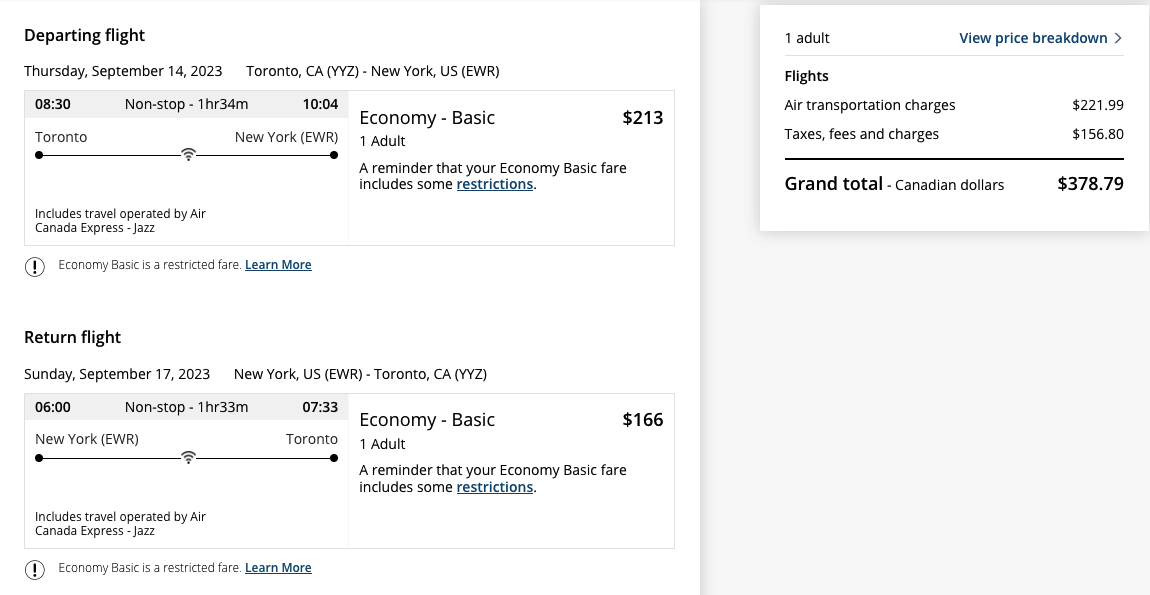Click the chevron next to View price breakdown
1150x595 pixels.
[1118, 38]
